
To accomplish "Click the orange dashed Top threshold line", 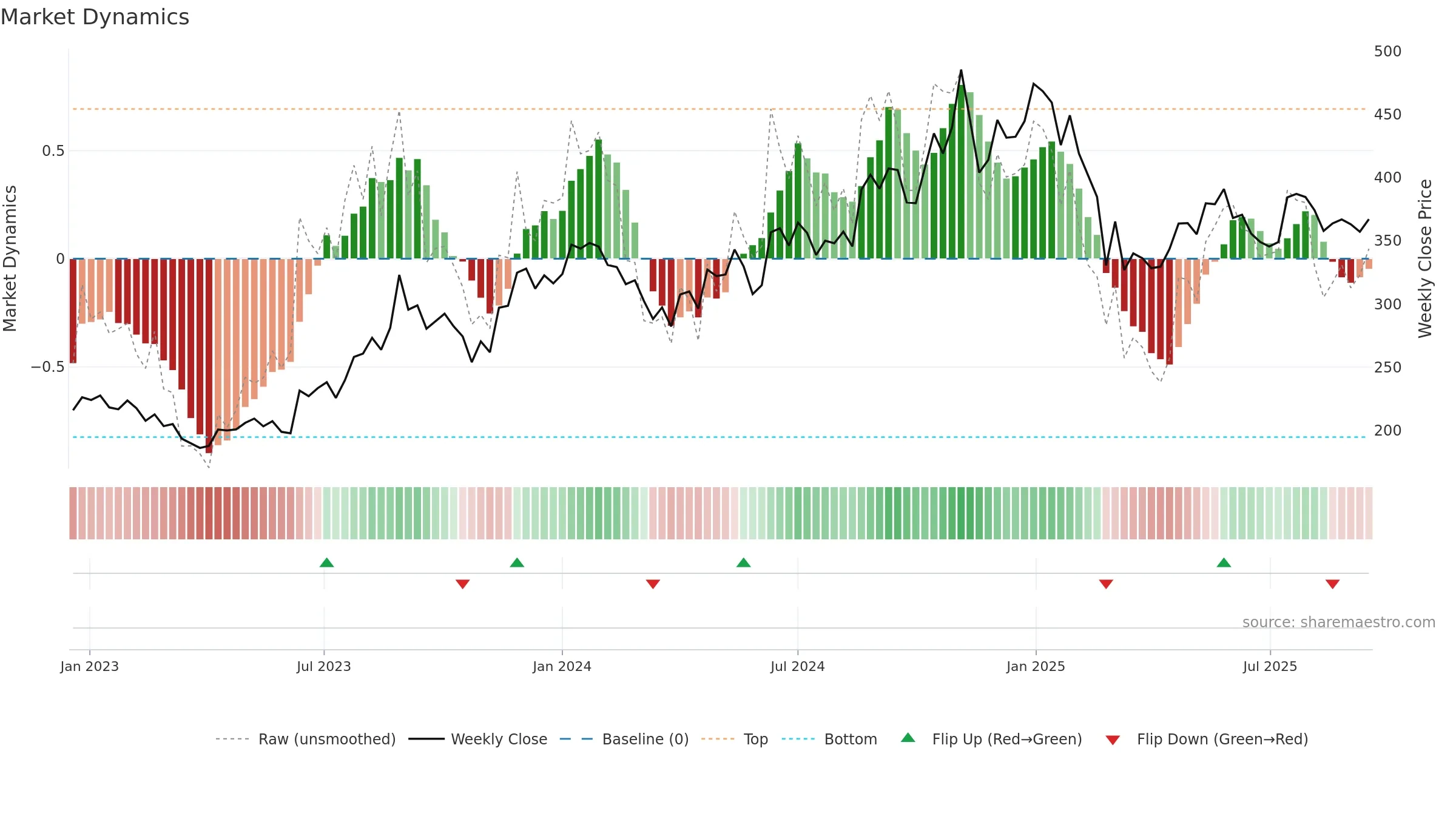I will 719,109.
